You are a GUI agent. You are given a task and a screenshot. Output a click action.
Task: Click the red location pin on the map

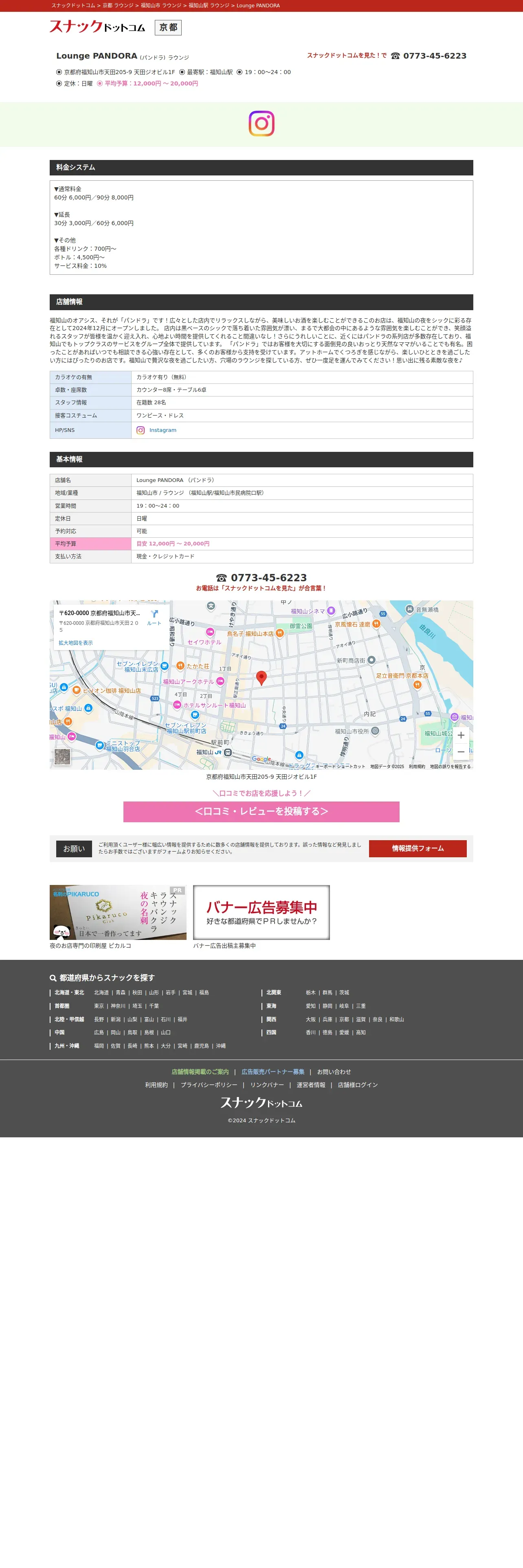(x=261, y=678)
